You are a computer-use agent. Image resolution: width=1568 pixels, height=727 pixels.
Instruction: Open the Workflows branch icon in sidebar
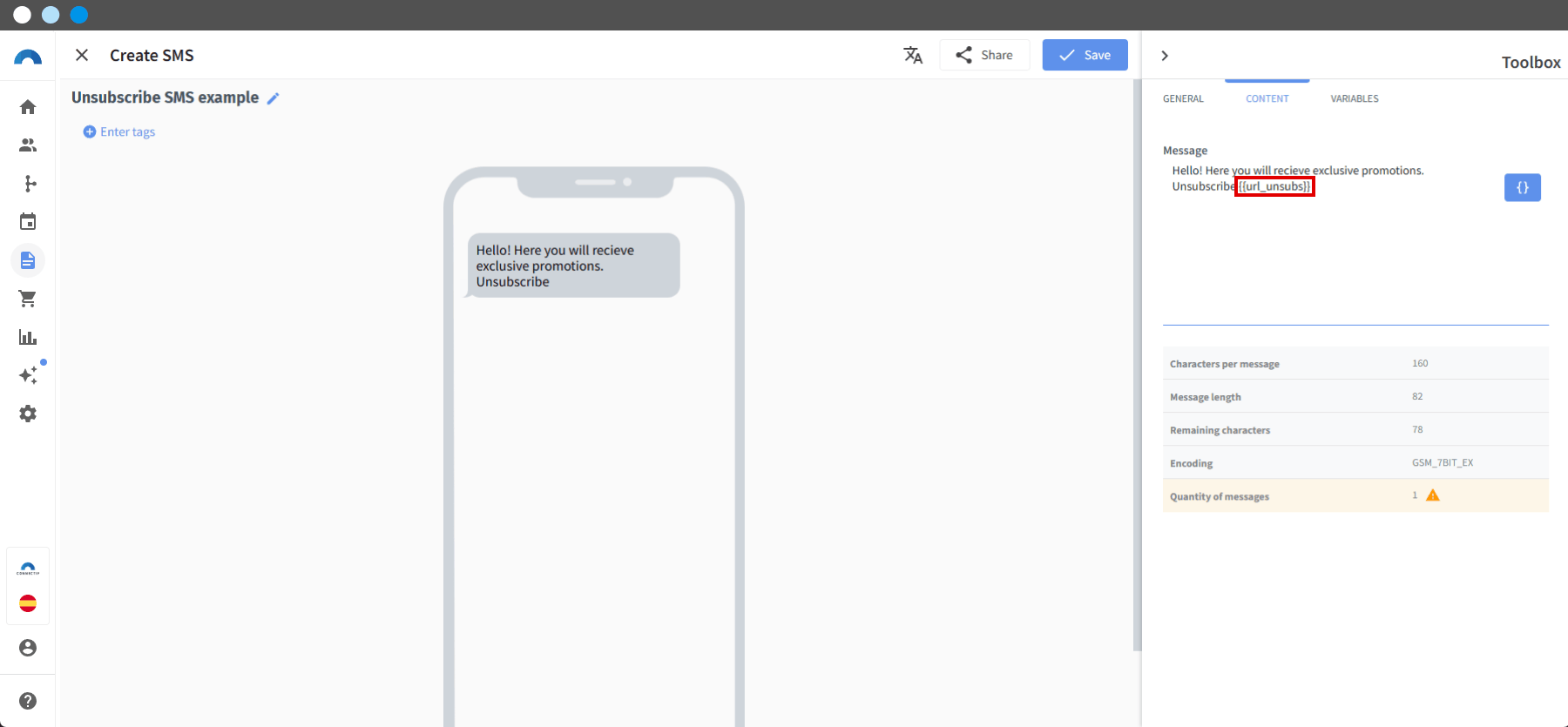click(30, 184)
